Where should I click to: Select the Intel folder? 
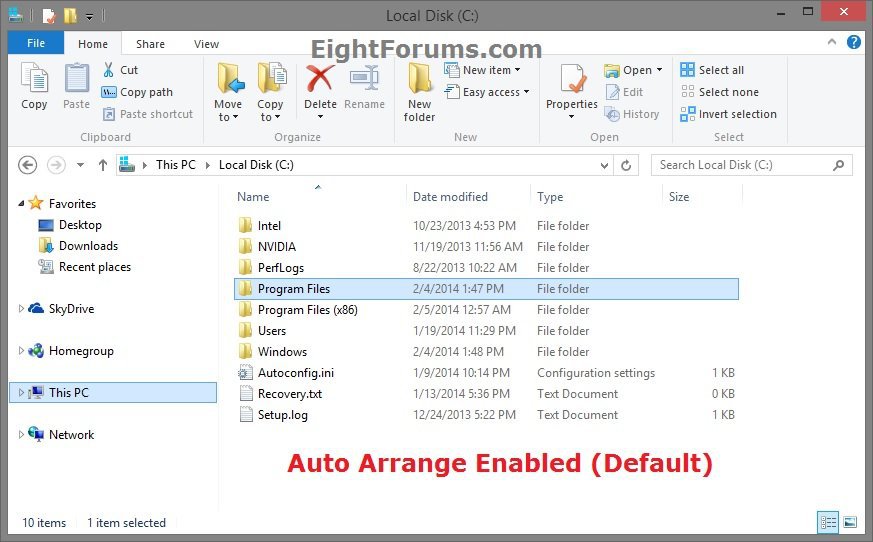pos(486,226)
